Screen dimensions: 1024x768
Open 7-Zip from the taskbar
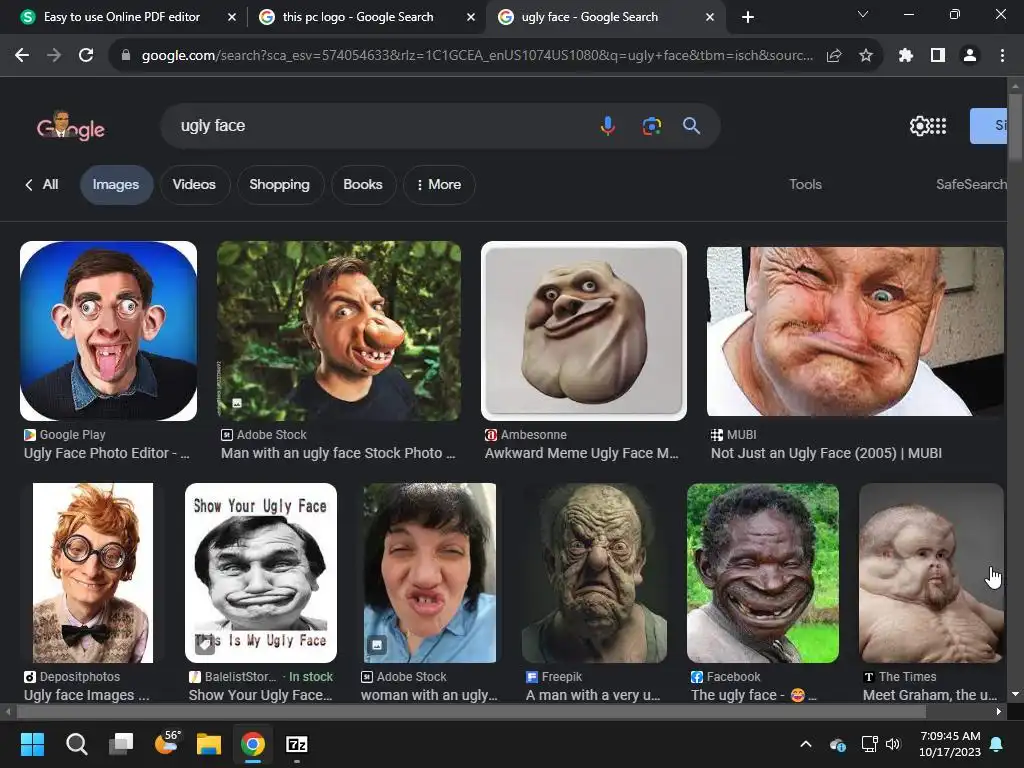(296, 744)
